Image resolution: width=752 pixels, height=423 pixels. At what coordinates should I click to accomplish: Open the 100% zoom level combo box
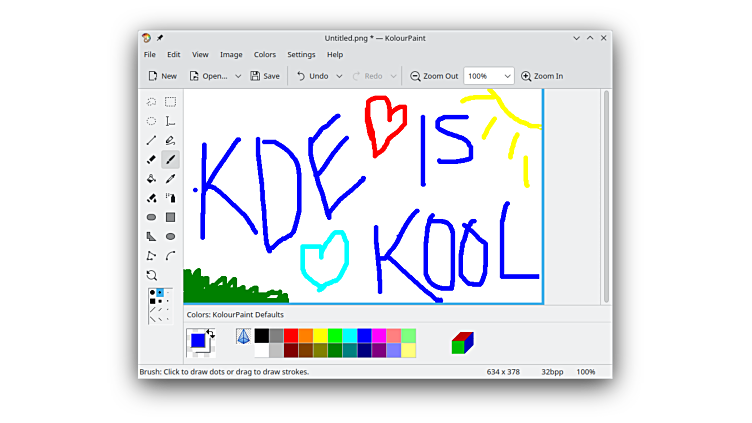[489, 76]
